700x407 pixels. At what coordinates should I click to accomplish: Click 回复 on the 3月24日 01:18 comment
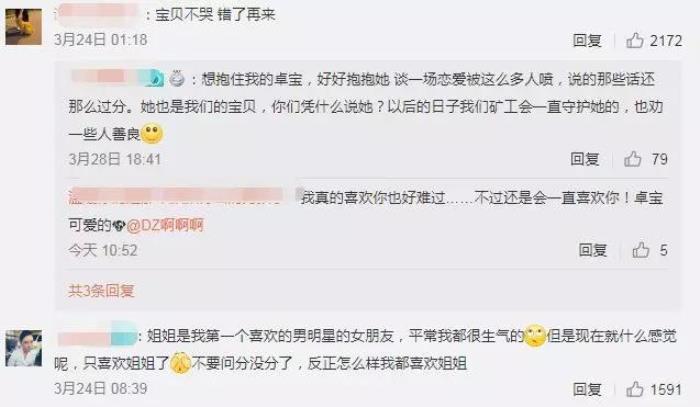[587, 41]
